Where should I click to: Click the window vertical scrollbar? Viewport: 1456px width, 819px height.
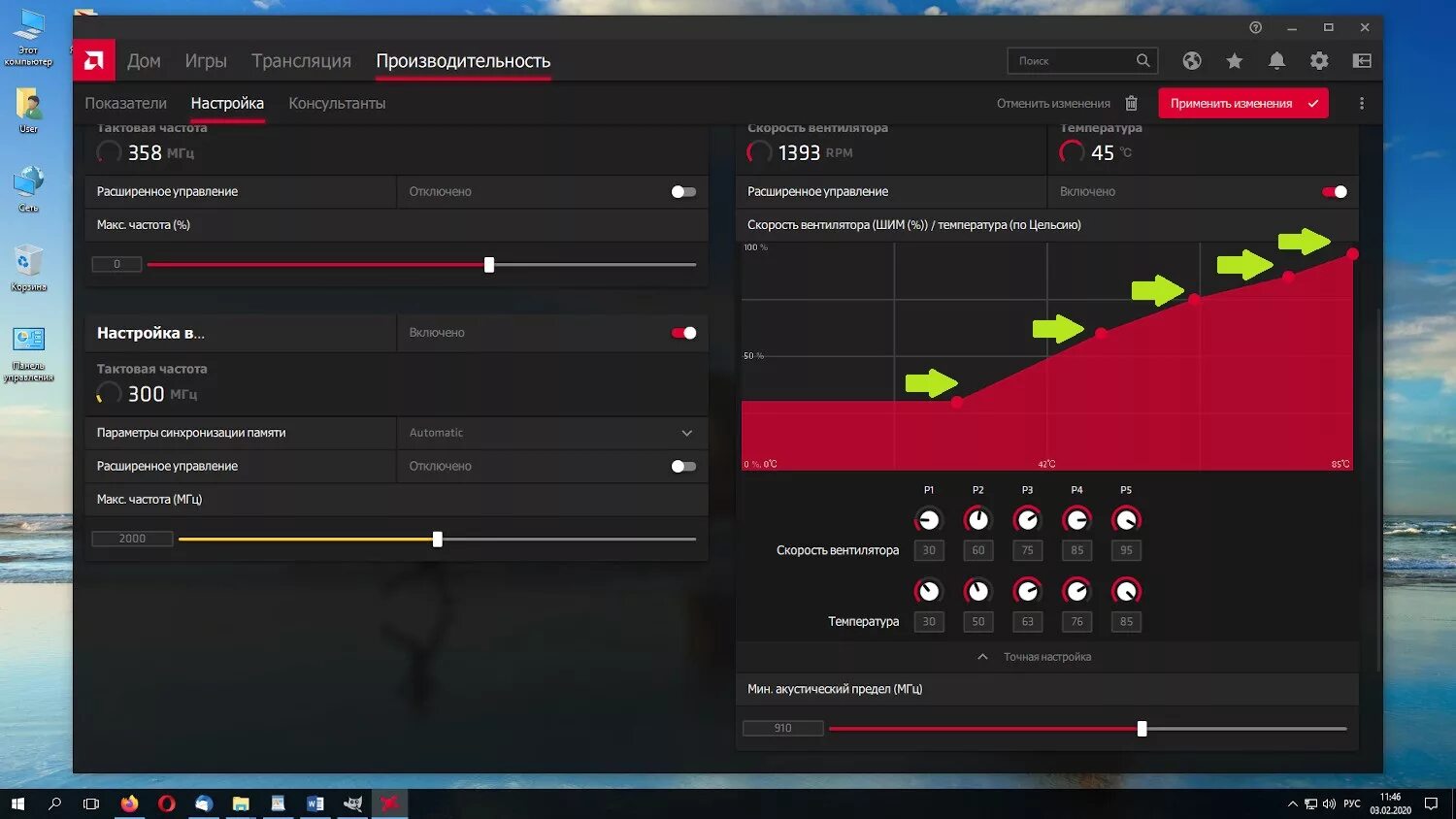click(1378, 490)
